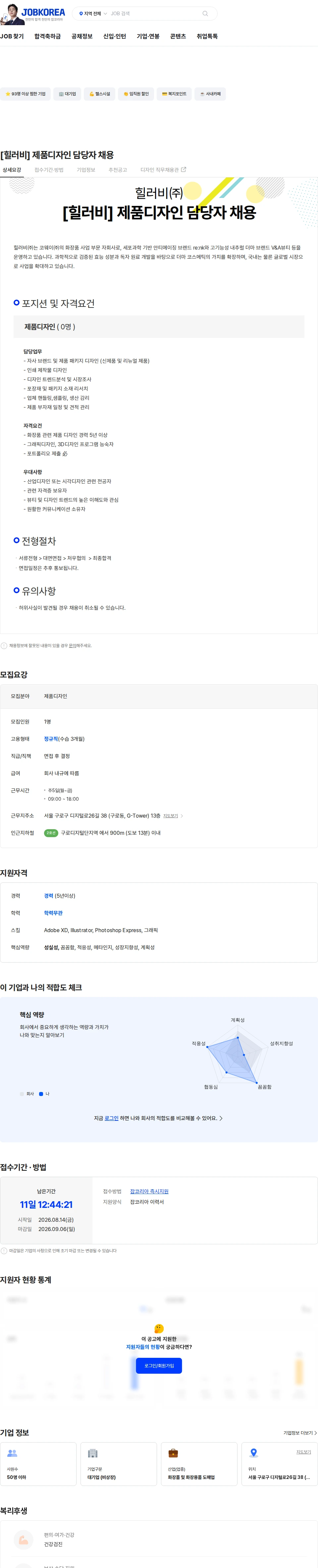Open 기업정보 더보기 link
This screenshot has height=1568, width=318.
(300, 1433)
